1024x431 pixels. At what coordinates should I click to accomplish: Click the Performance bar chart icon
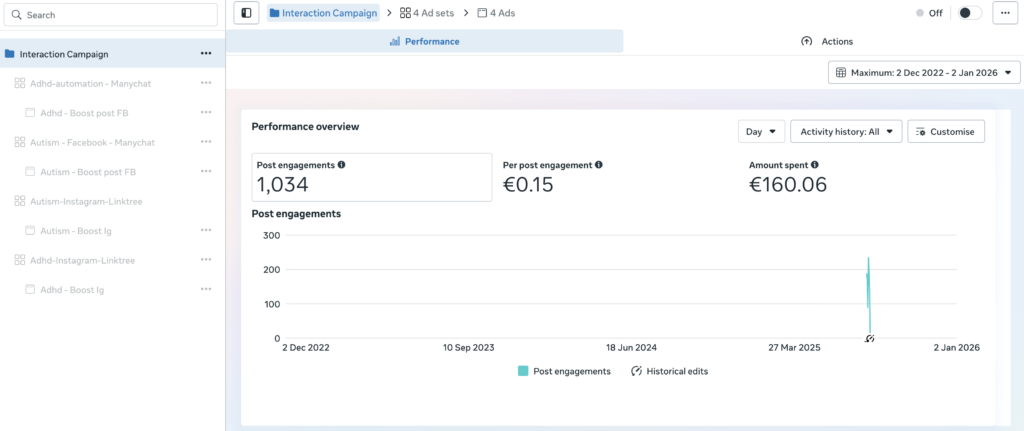(394, 41)
